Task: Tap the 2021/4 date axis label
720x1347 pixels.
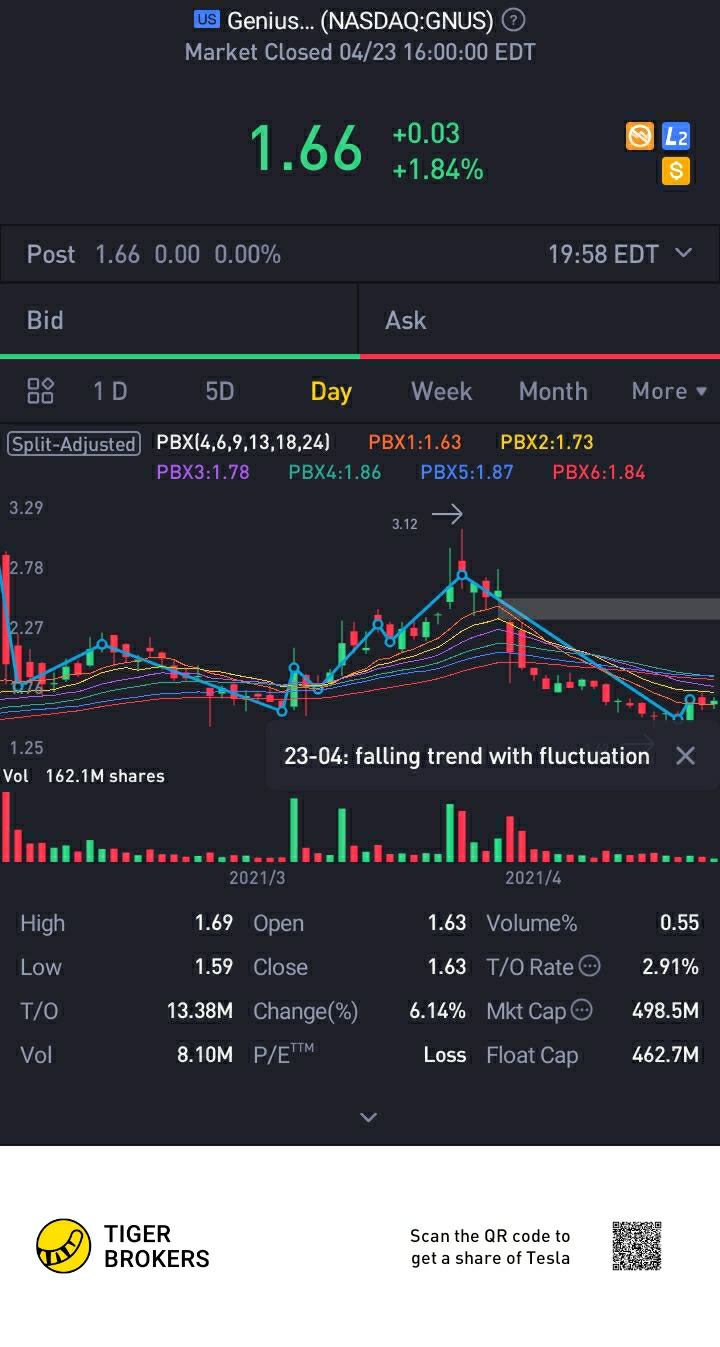Action: pos(533,878)
